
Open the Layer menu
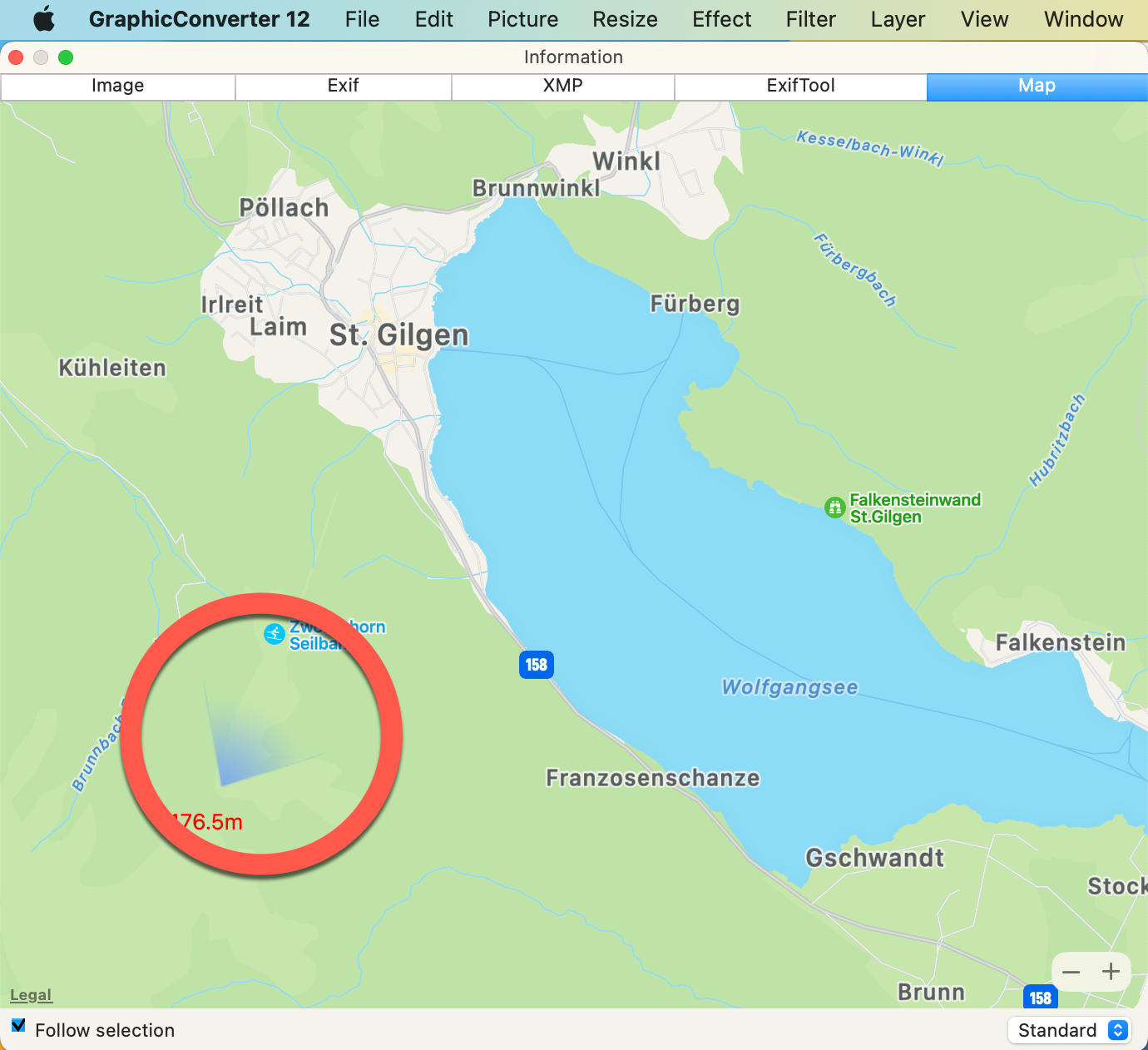pos(898,19)
